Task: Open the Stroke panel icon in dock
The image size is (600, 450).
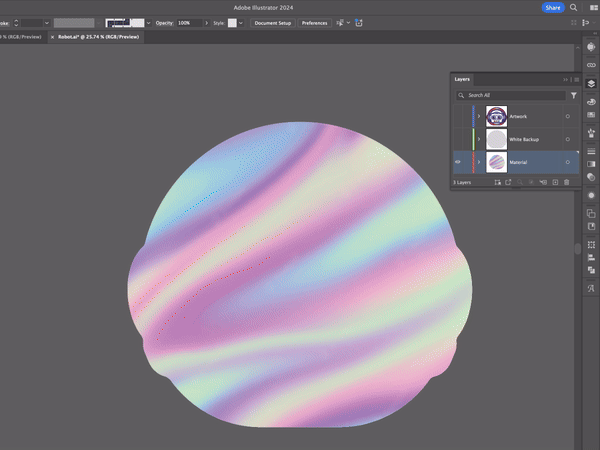Action: pyautogui.click(x=591, y=151)
